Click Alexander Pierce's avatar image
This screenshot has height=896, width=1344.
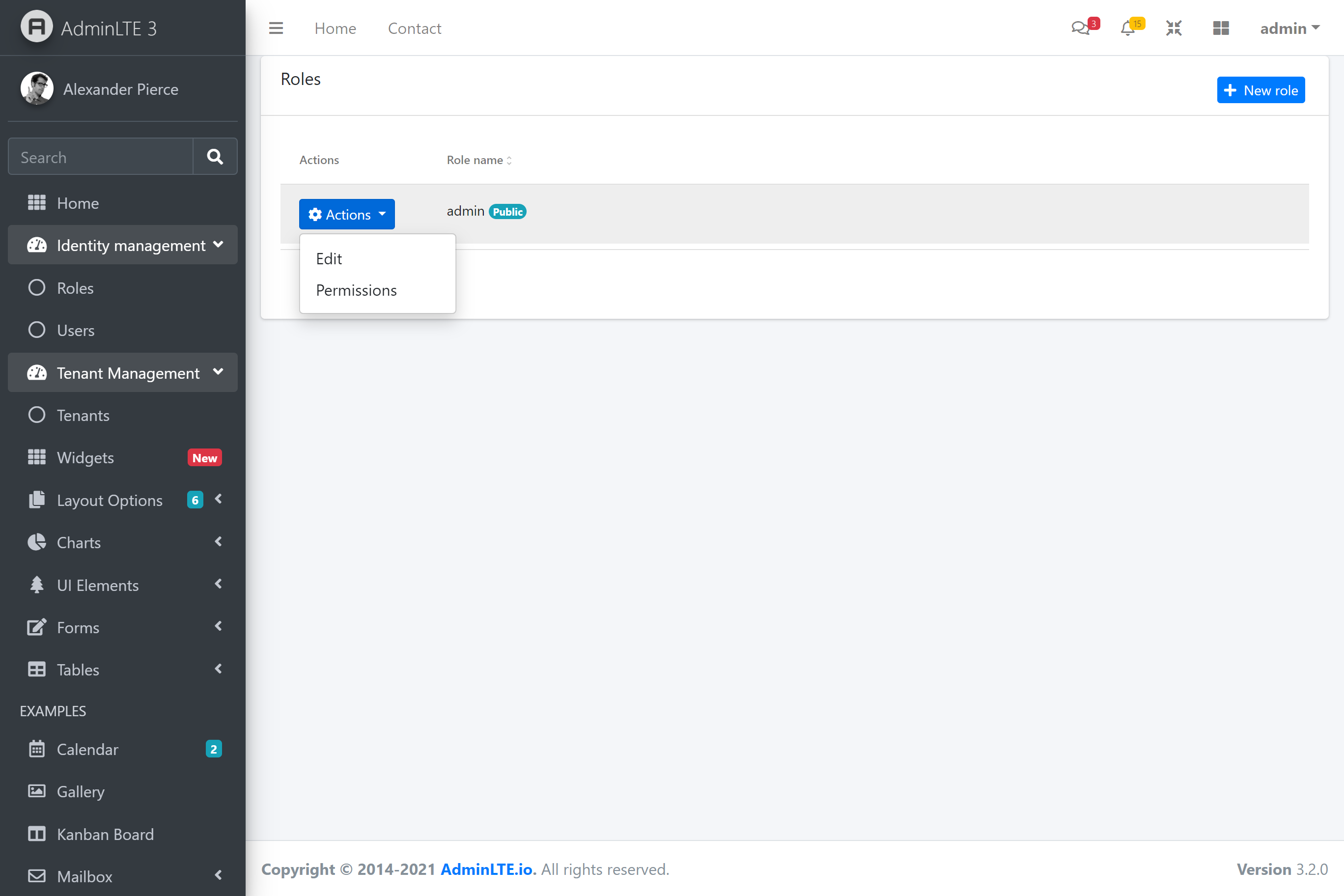coord(36,88)
